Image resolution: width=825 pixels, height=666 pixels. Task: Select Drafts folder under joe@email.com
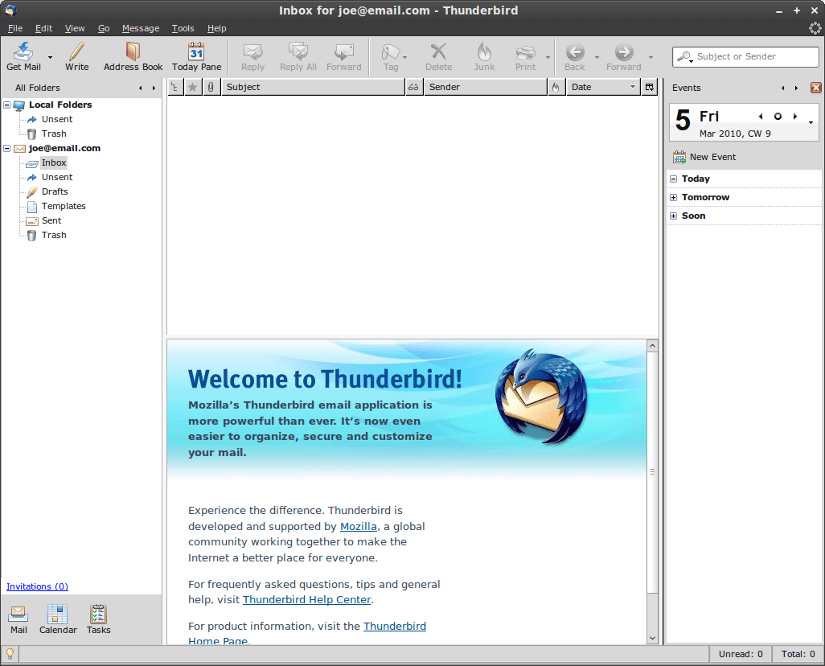pos(55,192)
